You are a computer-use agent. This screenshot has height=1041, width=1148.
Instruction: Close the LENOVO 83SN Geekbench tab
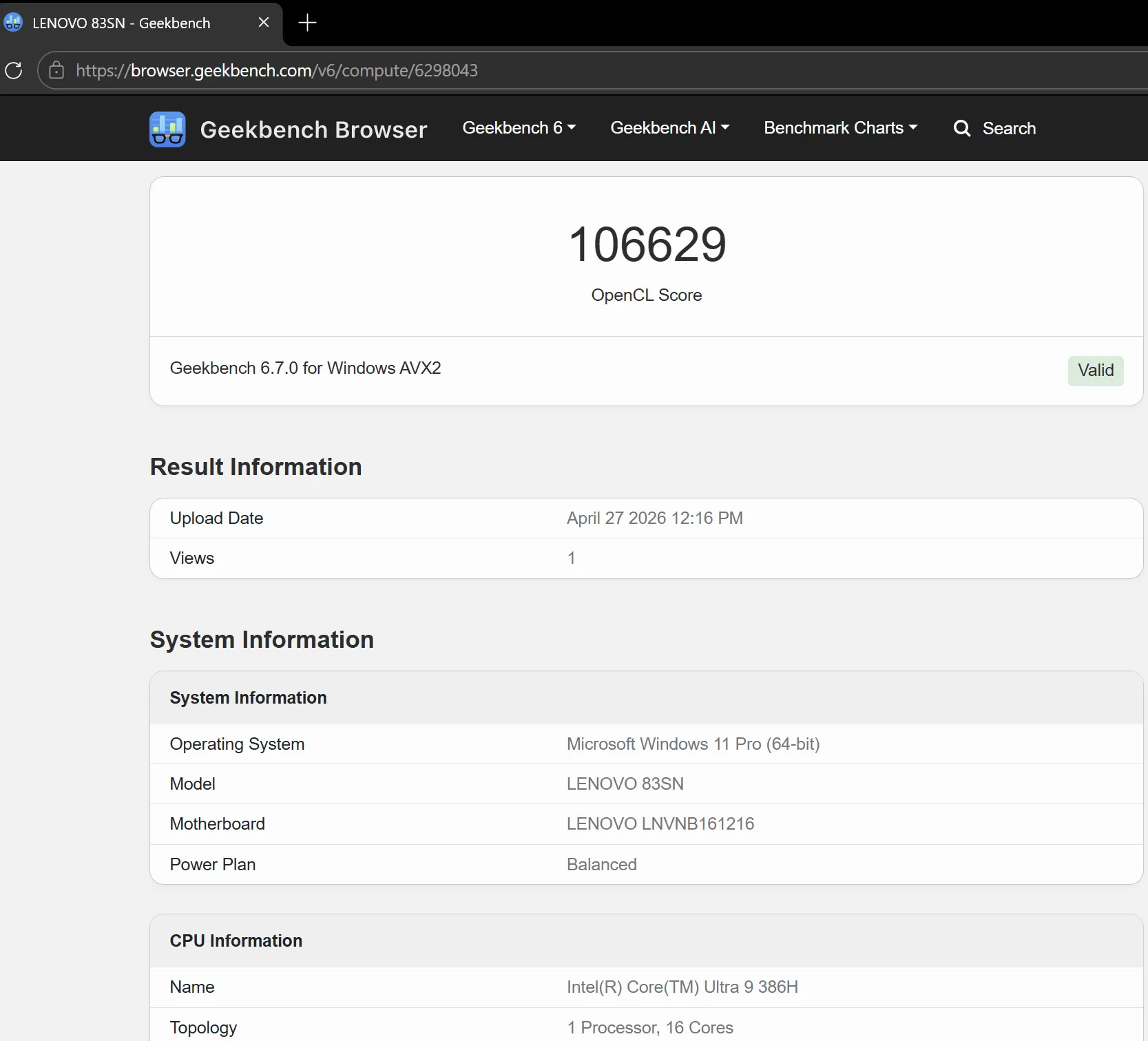263,23
